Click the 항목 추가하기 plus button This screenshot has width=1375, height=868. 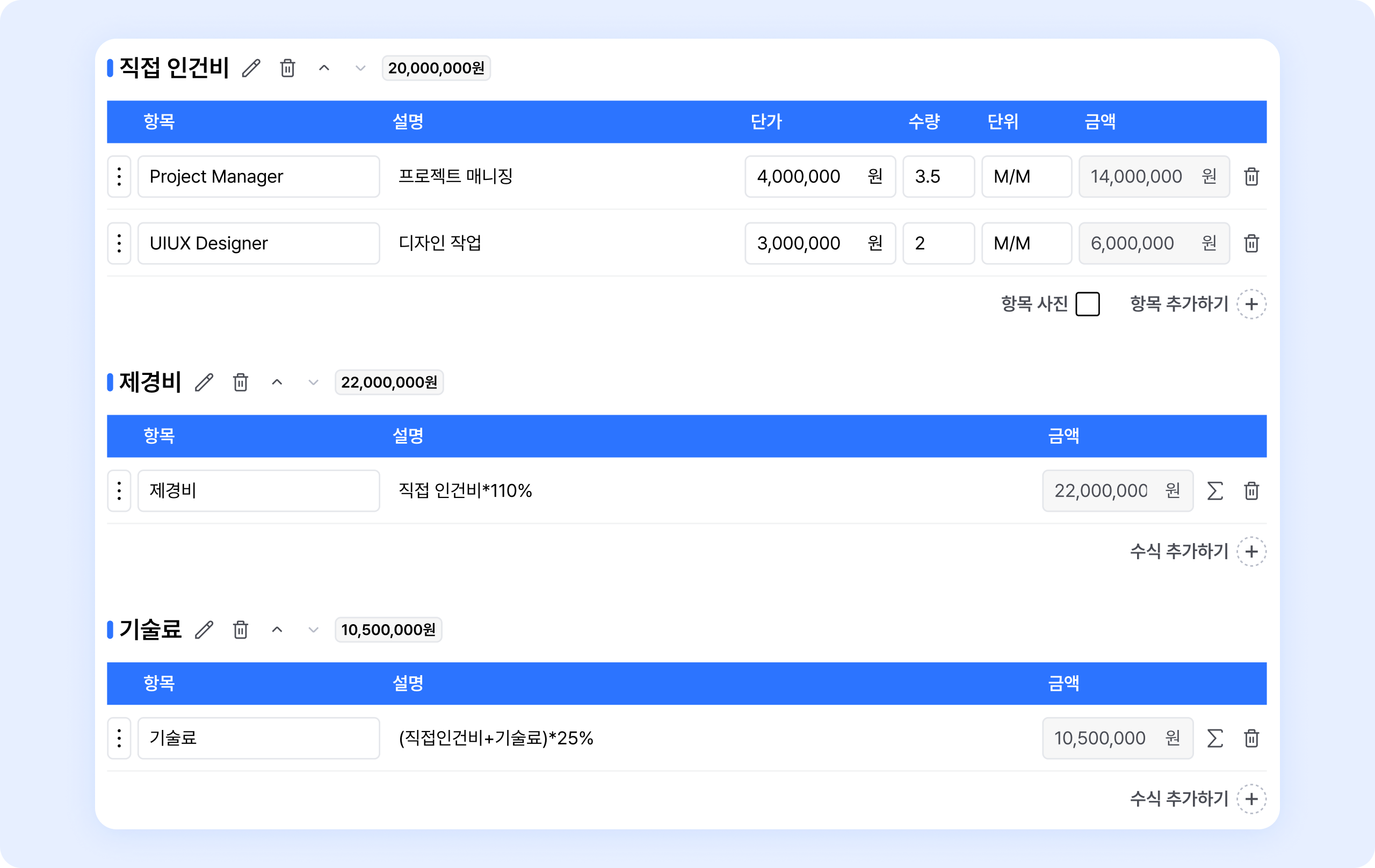pyautogui.click(x=1251, y=304)
